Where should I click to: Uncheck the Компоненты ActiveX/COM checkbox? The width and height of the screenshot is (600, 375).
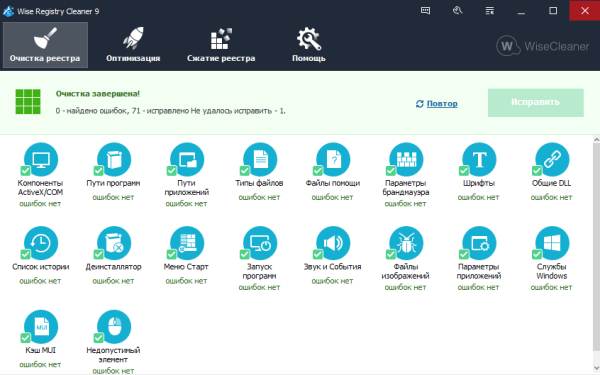tap(25, 170)
